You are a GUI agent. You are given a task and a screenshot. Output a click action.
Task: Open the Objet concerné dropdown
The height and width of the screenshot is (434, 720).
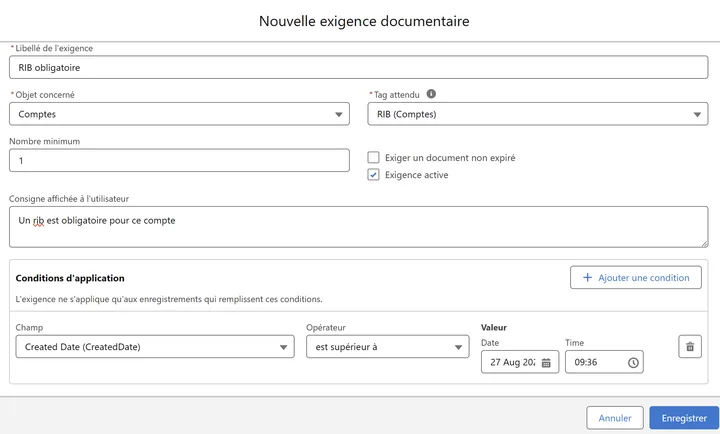(179, 114)
